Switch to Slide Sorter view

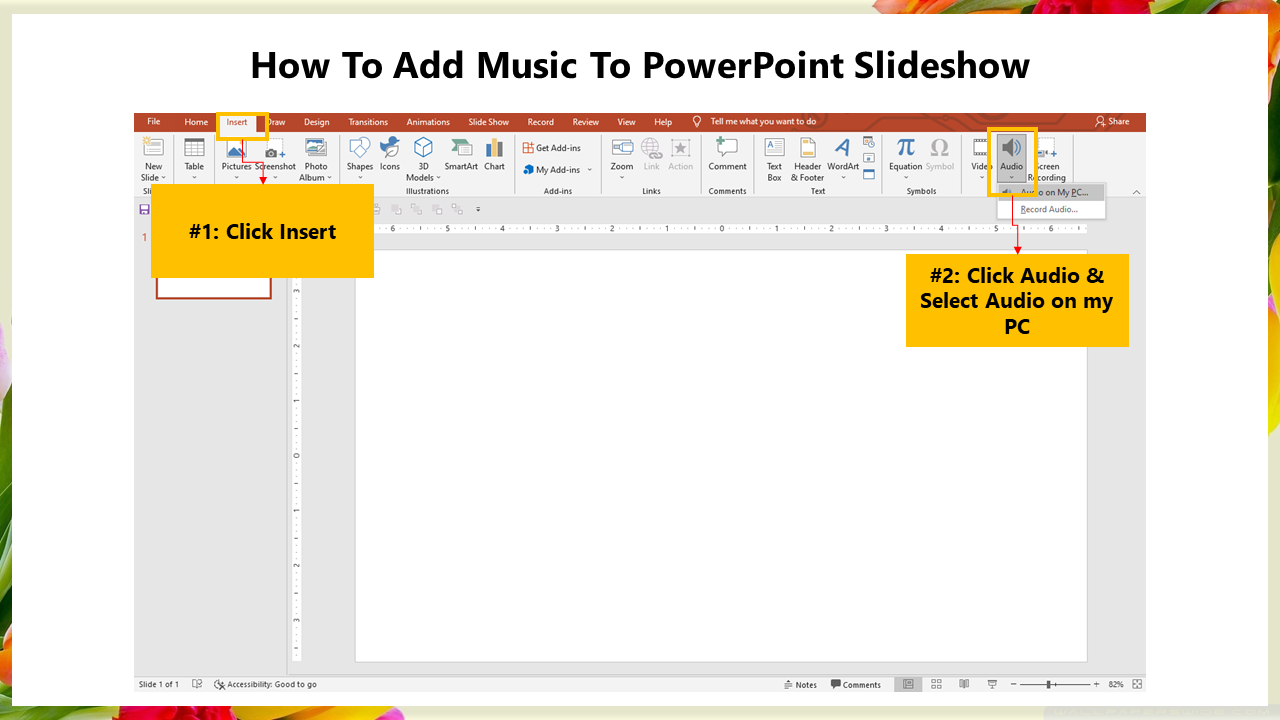936,685
